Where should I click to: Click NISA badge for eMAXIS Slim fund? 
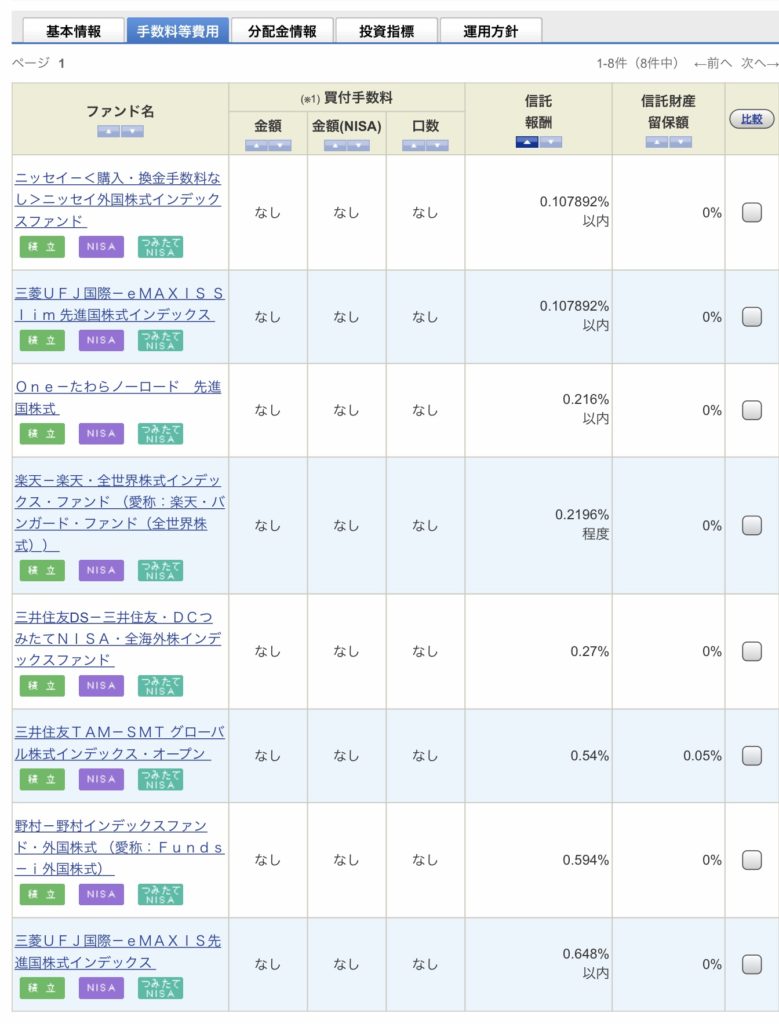(x=101, y=340)
